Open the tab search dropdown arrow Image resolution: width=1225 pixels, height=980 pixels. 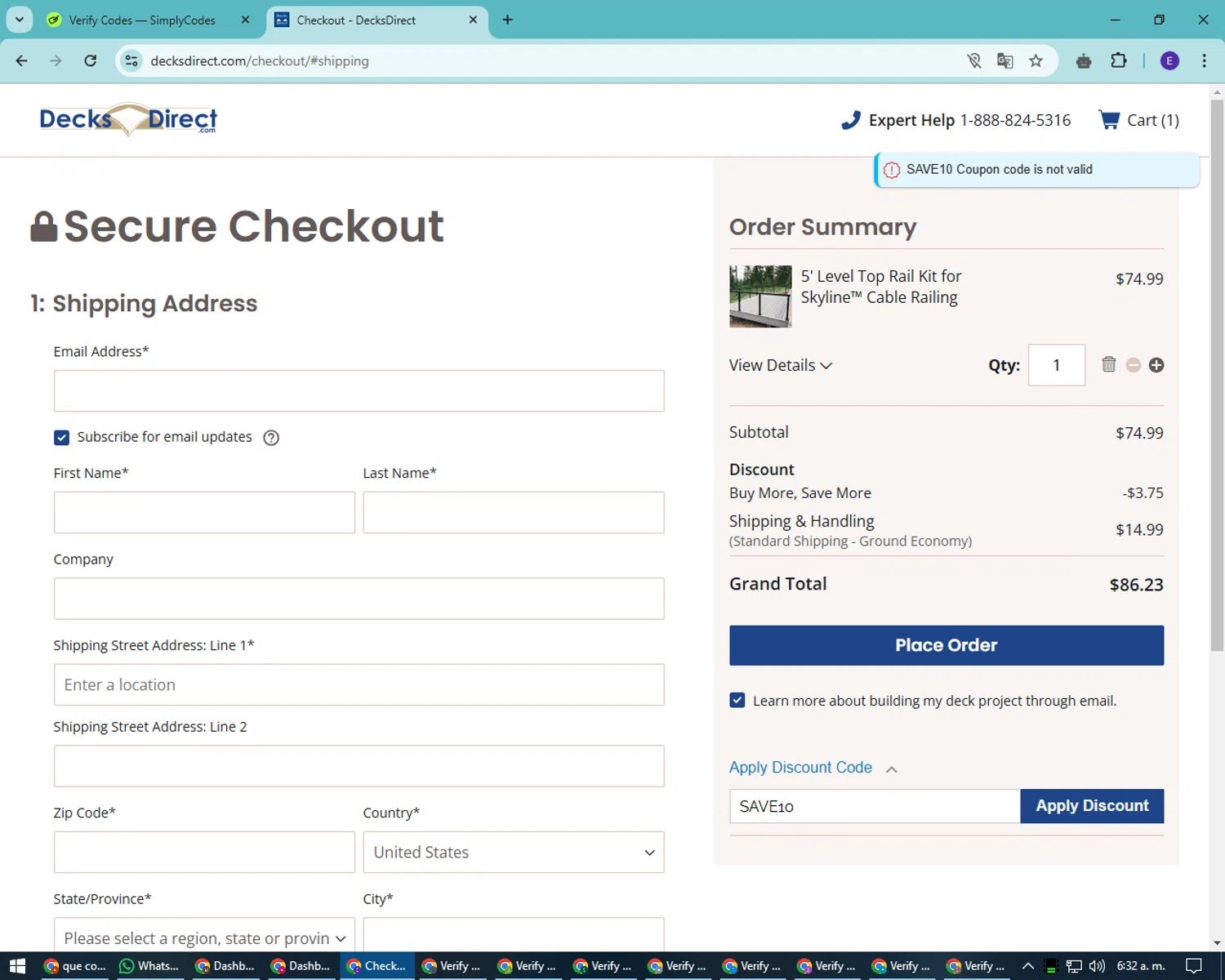(20, 20)
